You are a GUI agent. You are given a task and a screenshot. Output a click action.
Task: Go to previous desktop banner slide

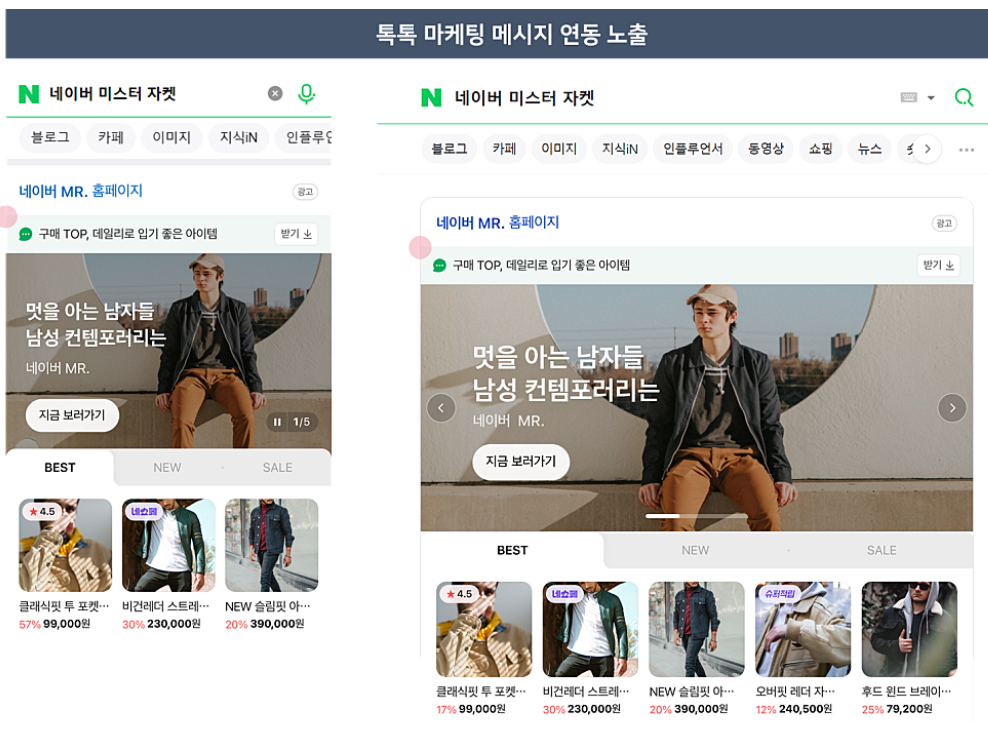(441, 408)
